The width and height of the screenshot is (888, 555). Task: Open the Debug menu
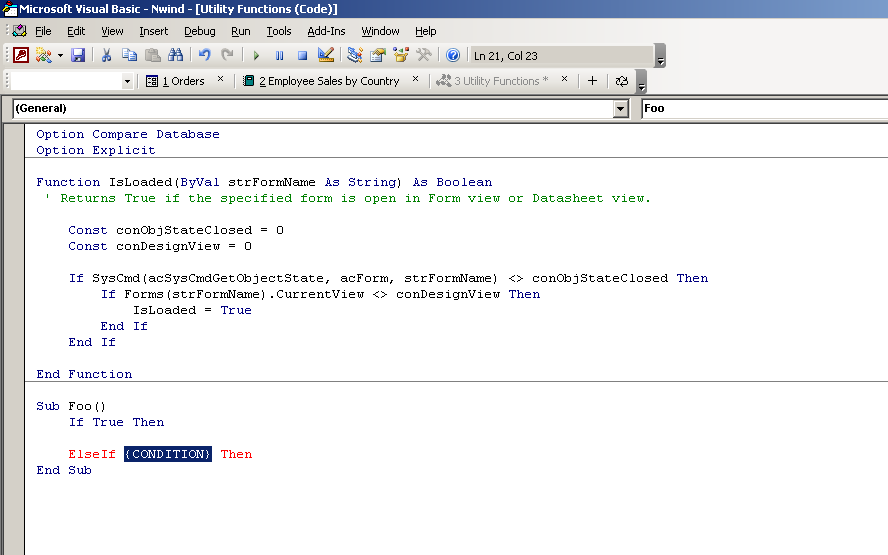(199, 31)
